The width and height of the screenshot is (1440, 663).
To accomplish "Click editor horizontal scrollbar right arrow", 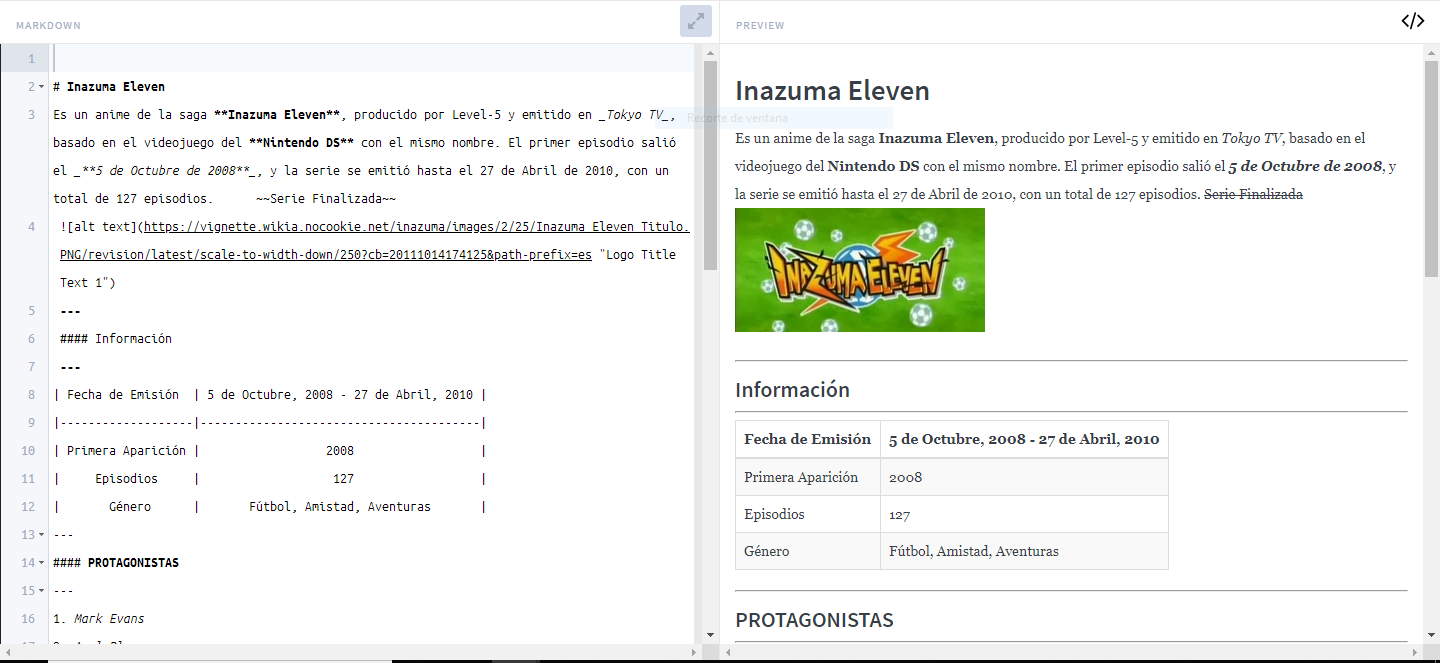I will [696, 652].
